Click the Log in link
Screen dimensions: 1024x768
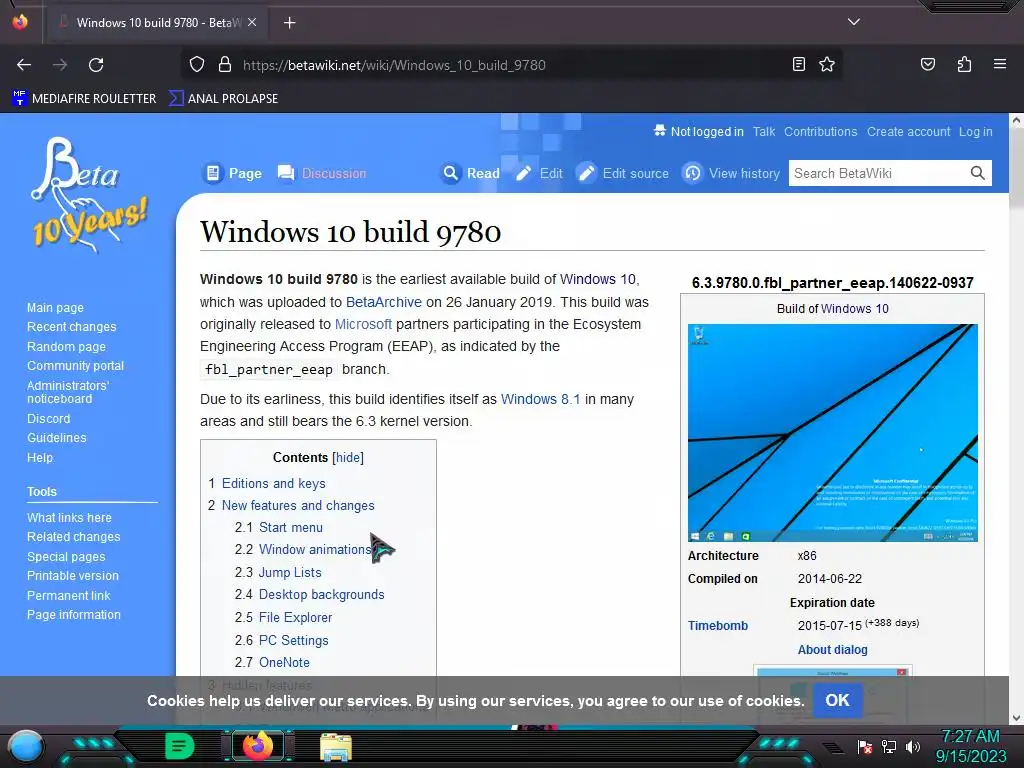(x=975, y=132)
